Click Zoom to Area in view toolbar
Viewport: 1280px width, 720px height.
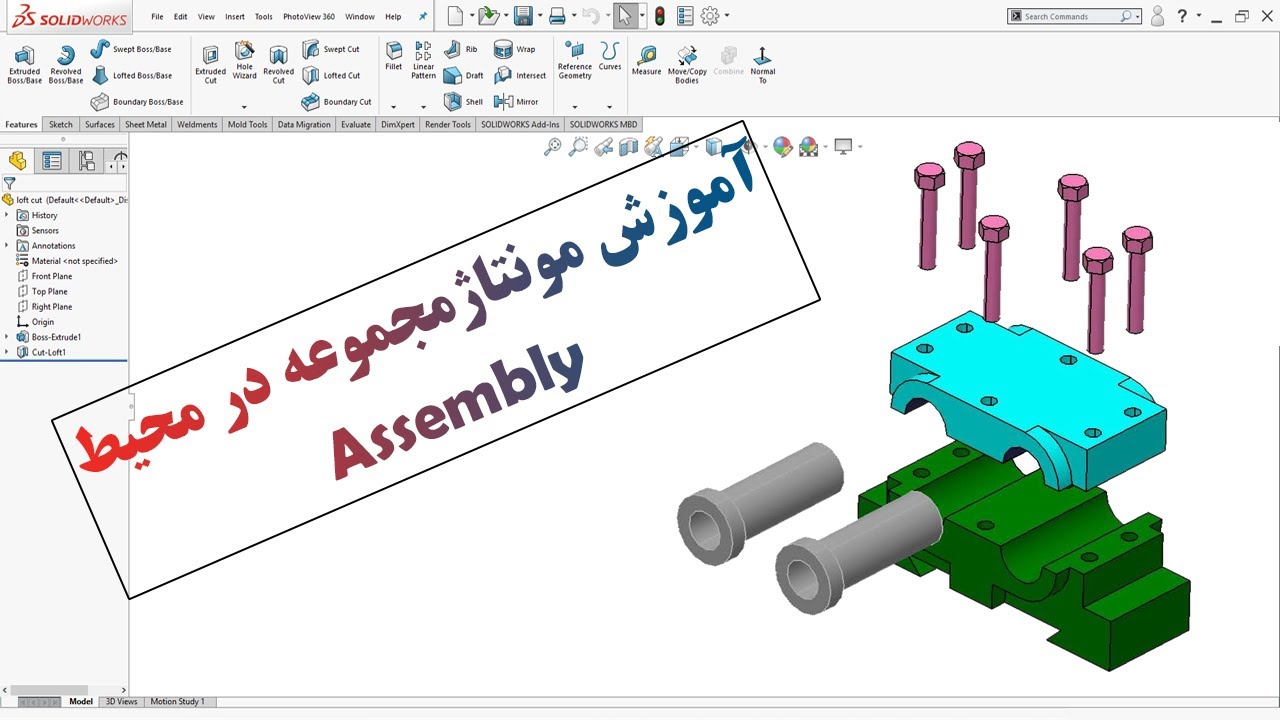coord(578,147)
